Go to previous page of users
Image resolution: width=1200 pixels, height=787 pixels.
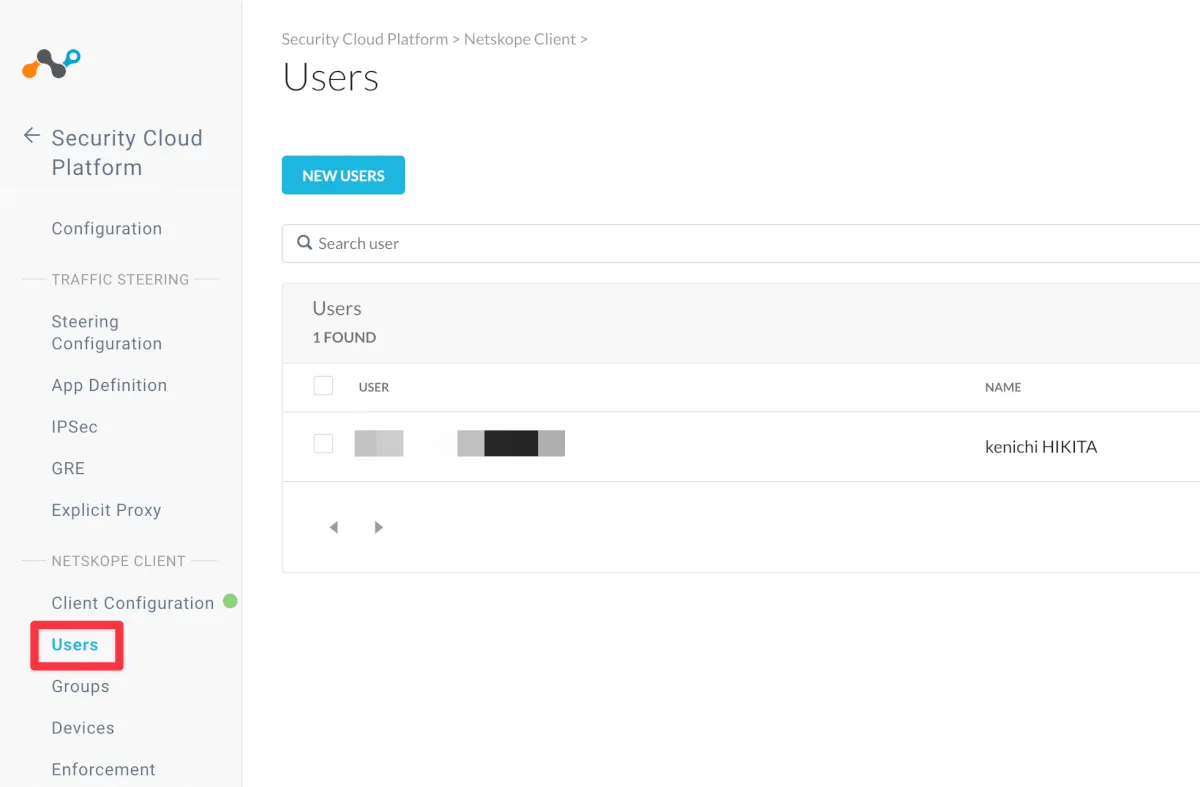(x=333, y=527)
